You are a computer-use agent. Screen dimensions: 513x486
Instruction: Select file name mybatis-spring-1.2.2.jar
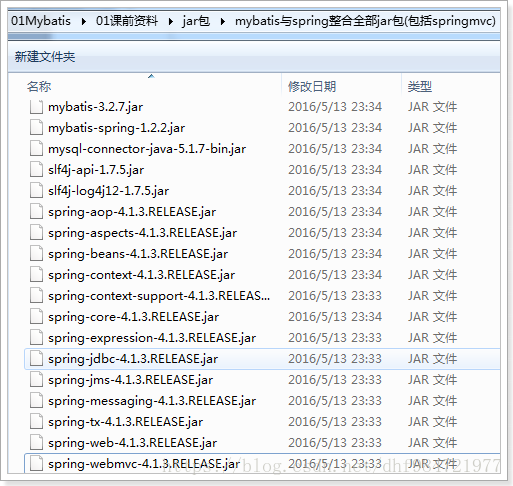pos(116,128)
